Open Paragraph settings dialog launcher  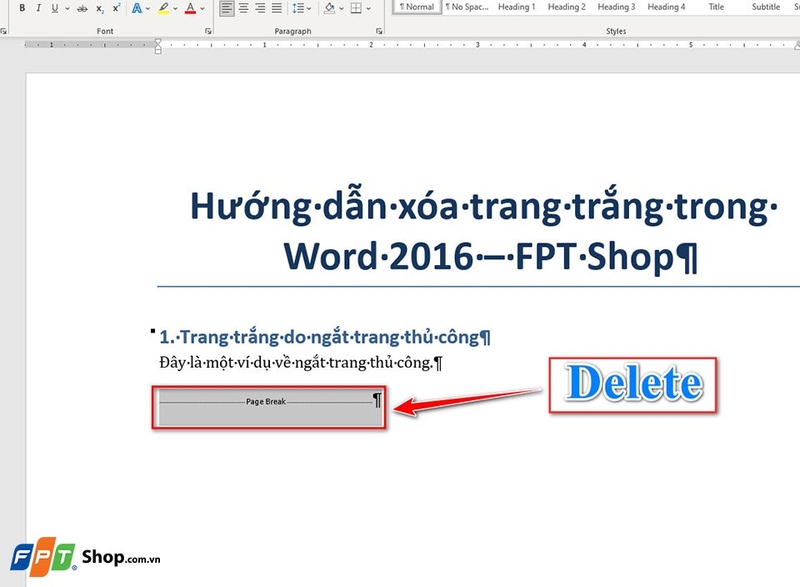(x=379, y=31)
